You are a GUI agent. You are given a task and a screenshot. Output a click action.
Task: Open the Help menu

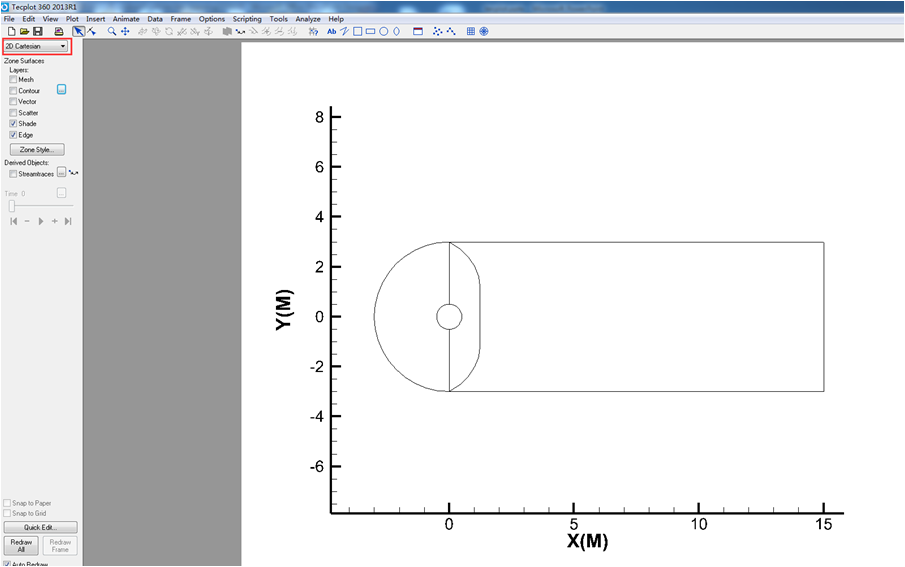point(336,19)
